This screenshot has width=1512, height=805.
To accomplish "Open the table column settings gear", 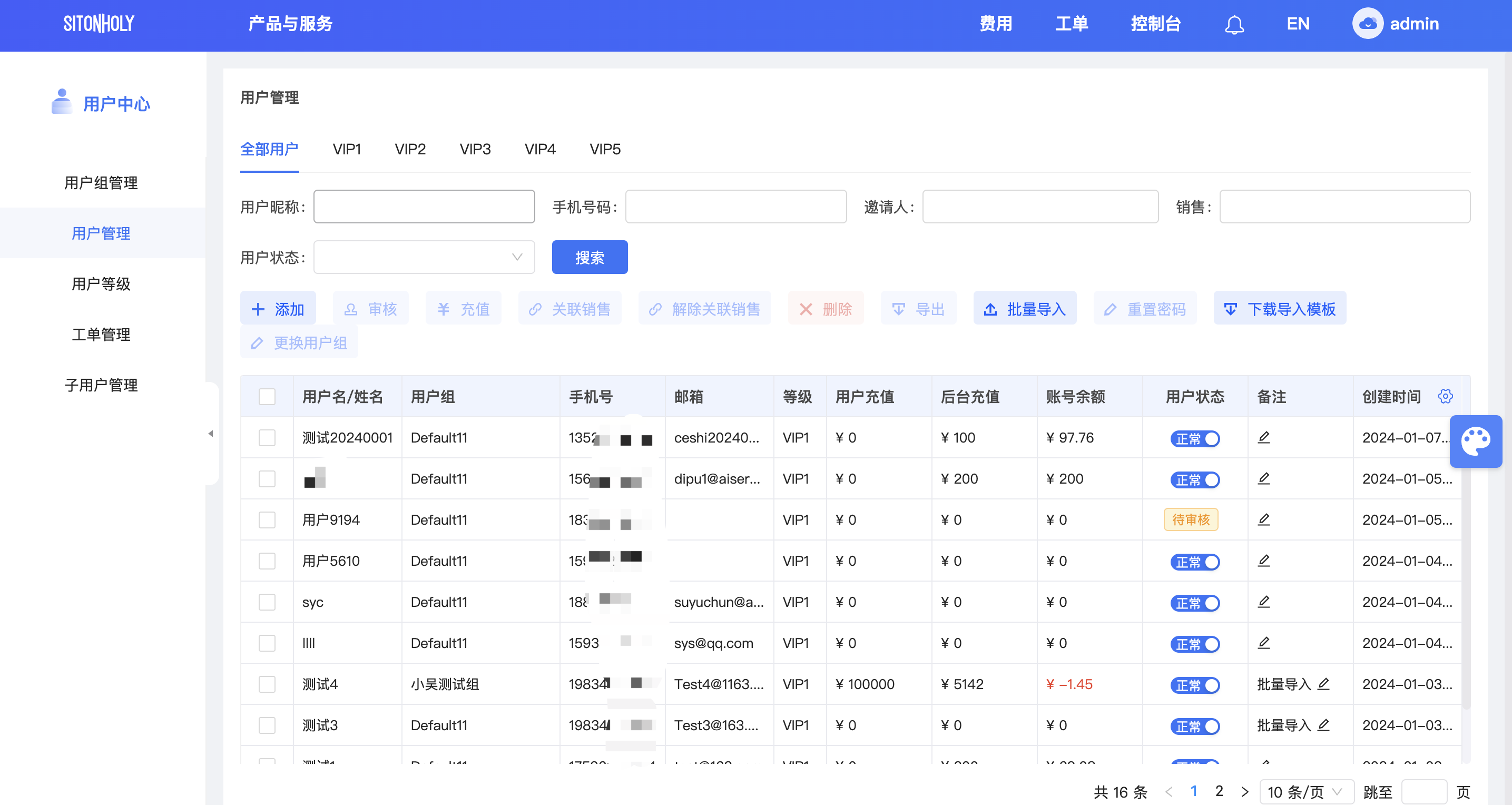I will point(1445,396).
